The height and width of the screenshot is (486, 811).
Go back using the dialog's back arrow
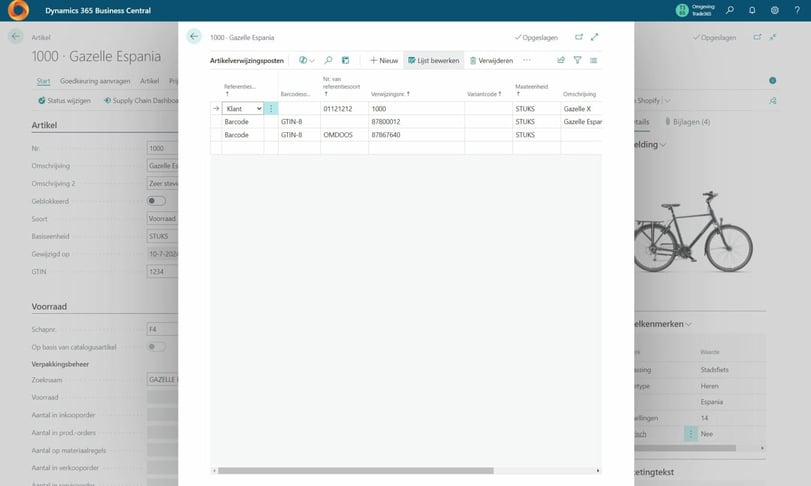click(194, 37)
